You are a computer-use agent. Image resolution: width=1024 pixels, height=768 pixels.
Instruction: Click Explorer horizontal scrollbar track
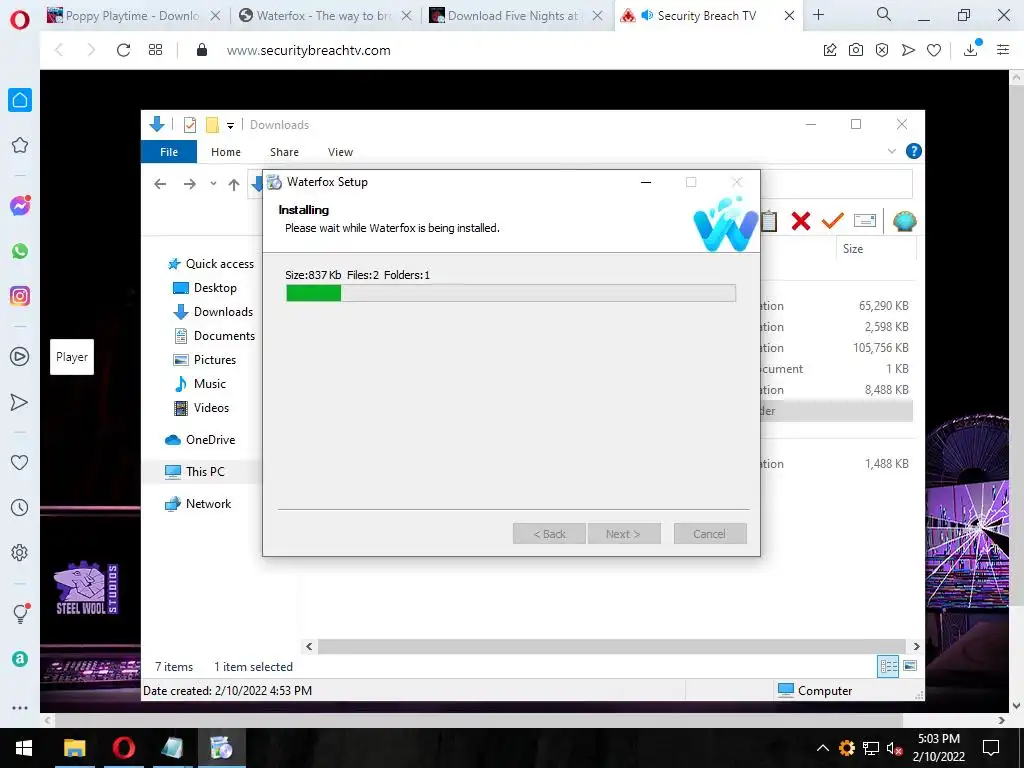[612, 647]
